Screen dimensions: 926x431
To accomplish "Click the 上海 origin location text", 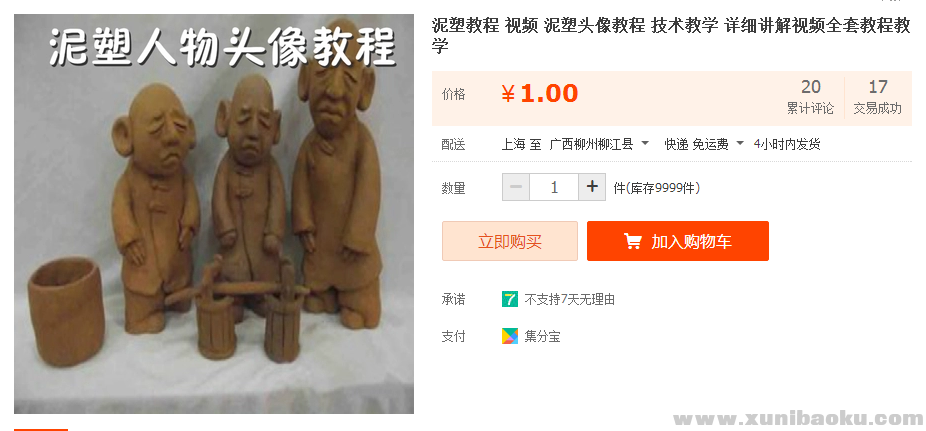I will pos(513,144).
